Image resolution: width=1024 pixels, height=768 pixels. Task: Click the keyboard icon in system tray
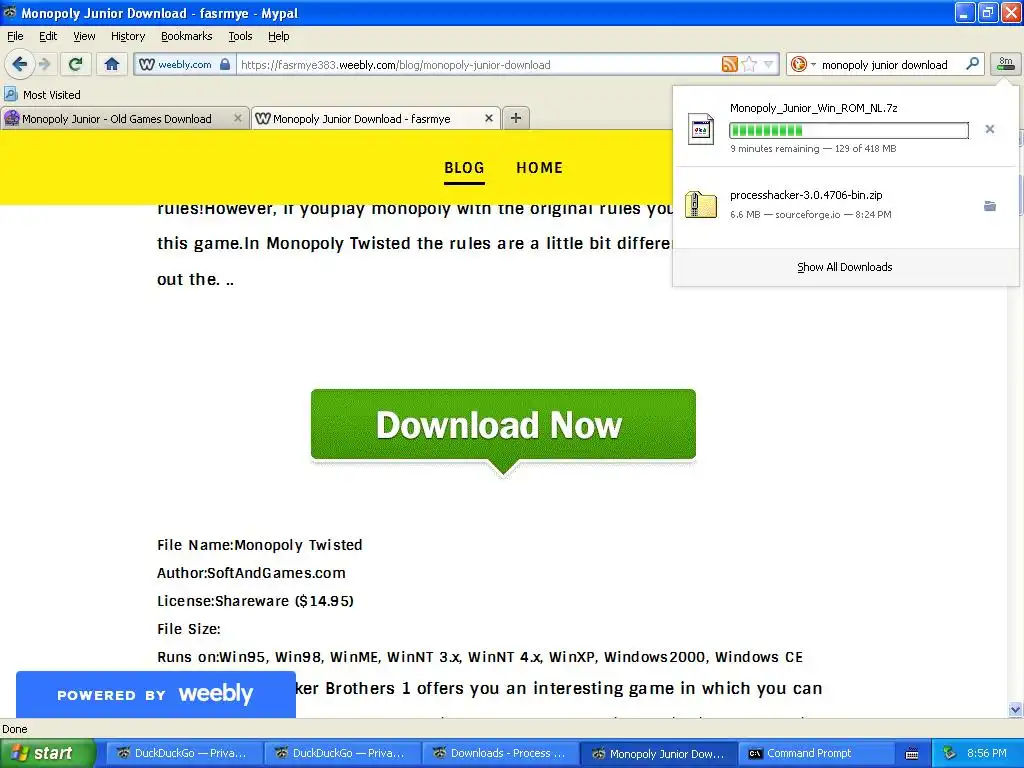(x=912, y=754)
